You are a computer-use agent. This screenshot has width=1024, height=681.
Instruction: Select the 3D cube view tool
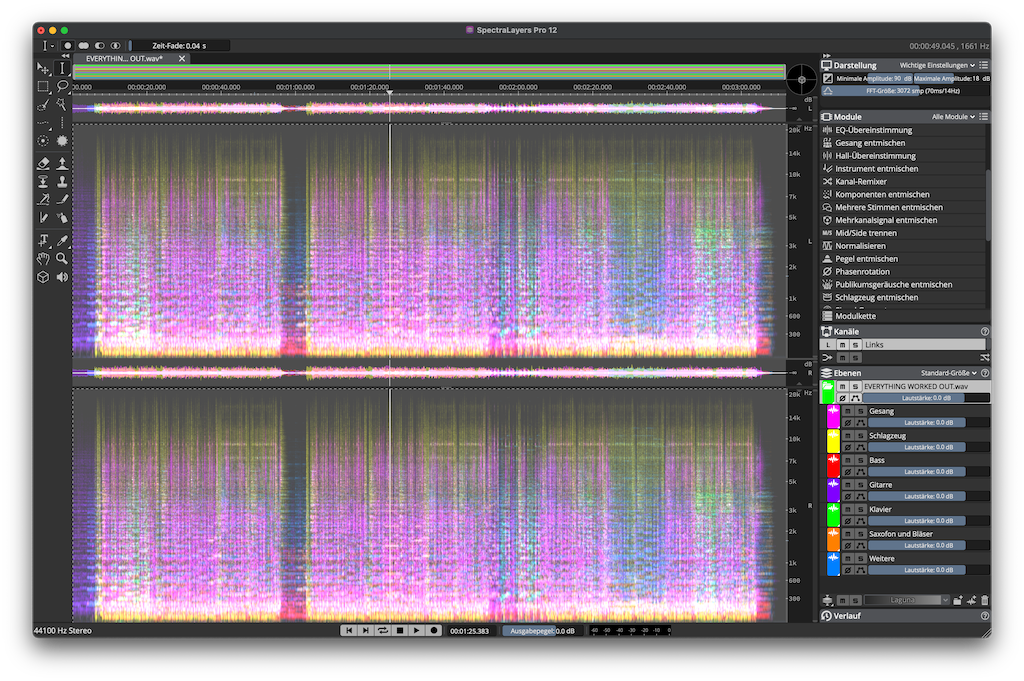coord(43,277)
